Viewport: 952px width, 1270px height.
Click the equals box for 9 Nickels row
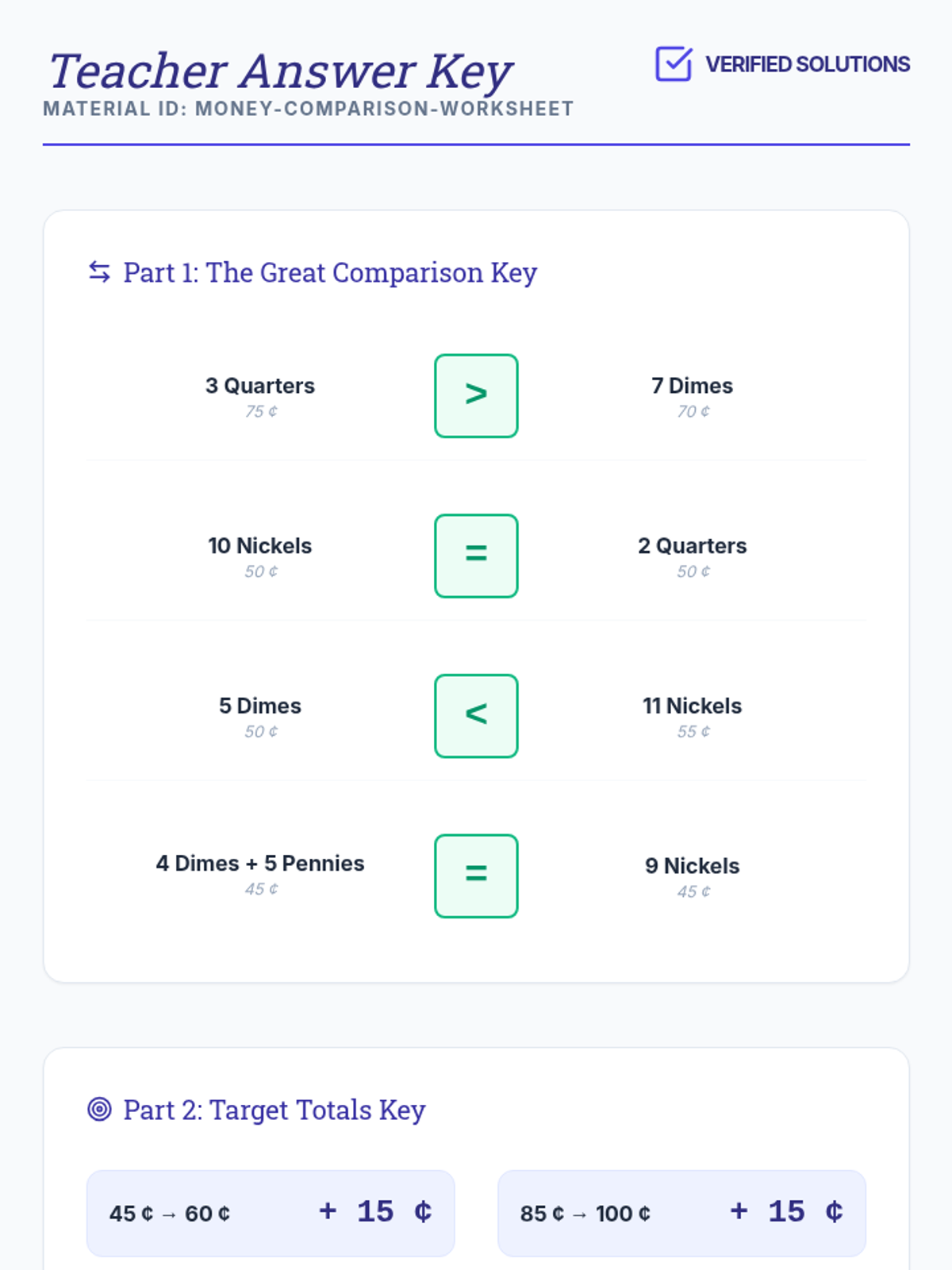coord(476,876)
